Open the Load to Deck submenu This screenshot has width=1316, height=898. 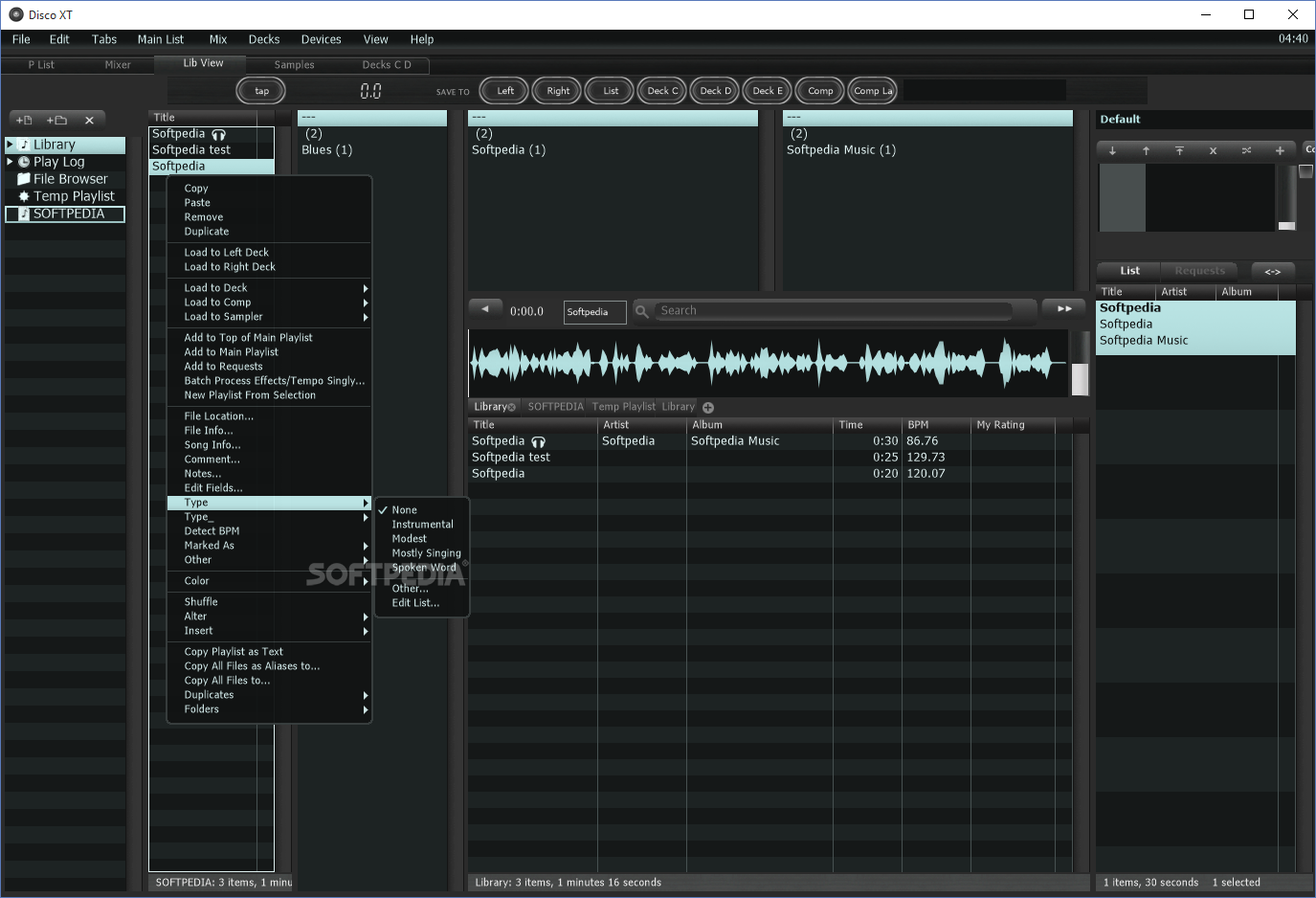269,288
